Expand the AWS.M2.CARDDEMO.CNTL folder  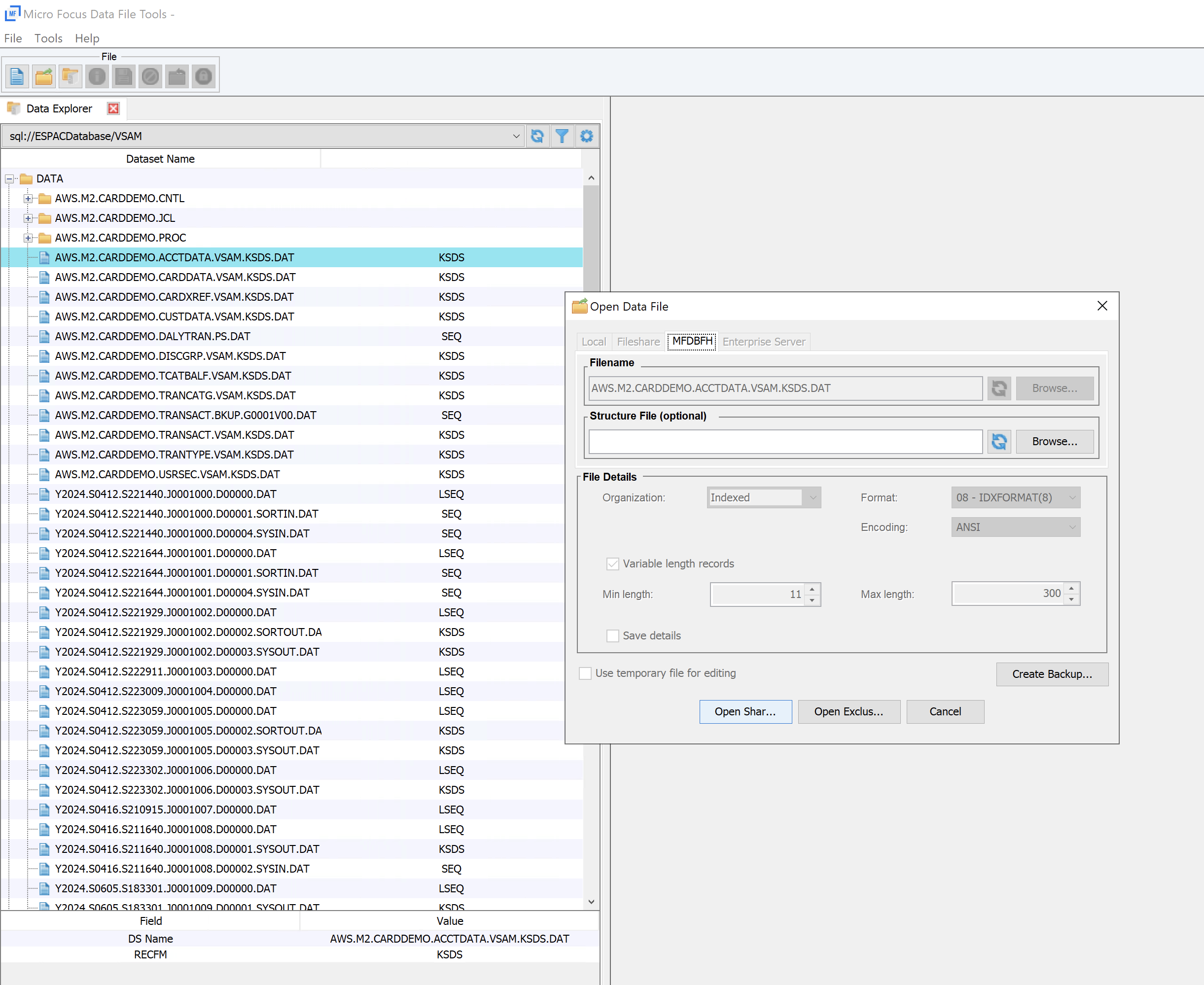[x=28, y=198]
